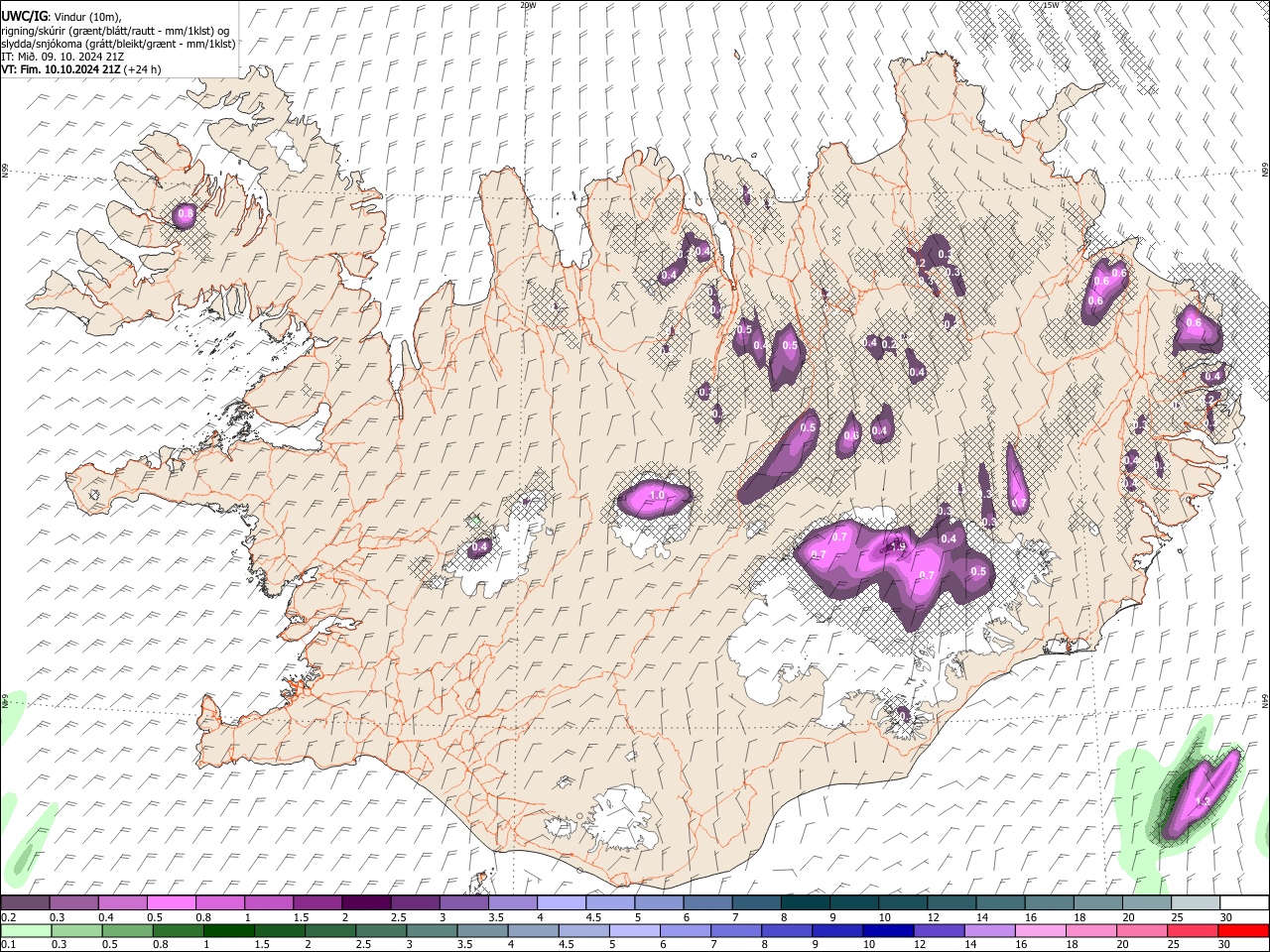Click the bold "VT: Fim. 10.10.2024 21Z" valid time
1270x952 pixels.
(61, 69)
